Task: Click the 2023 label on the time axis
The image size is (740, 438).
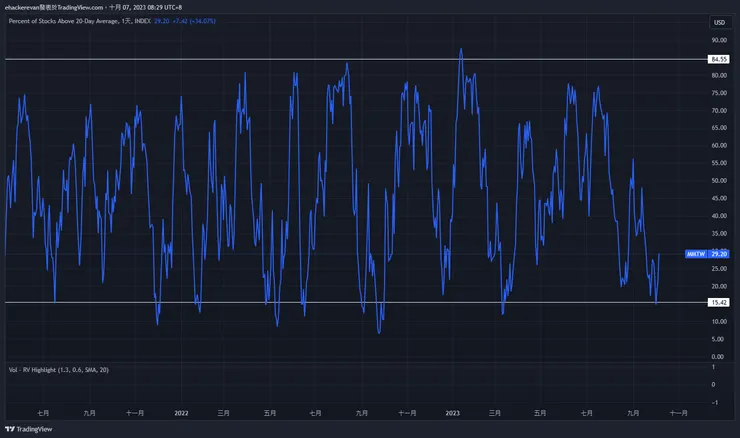Action: 452,413
